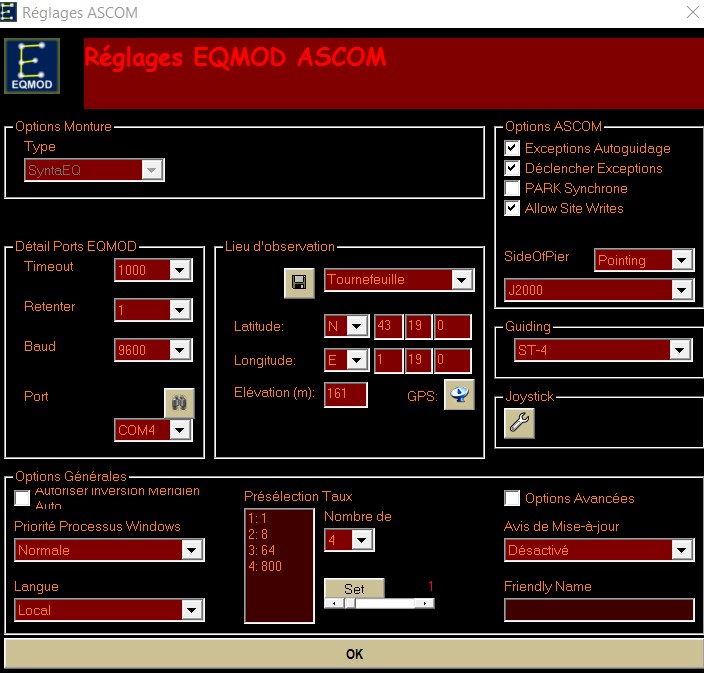Click the rate slider left arrow
Screen dimensions: 704x673
click(x=334, y=603)
